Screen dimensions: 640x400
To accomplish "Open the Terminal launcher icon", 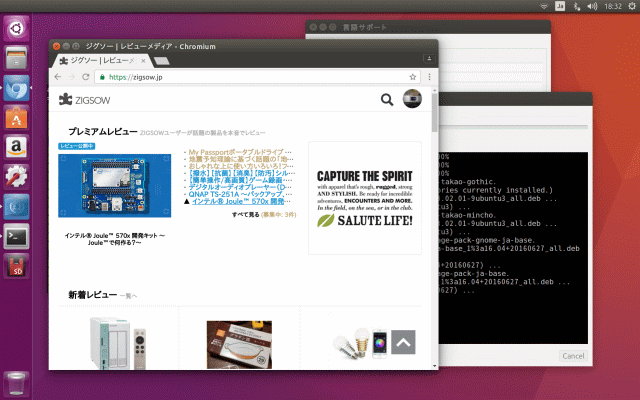I will pyautogui.click(x=16, y=236).
